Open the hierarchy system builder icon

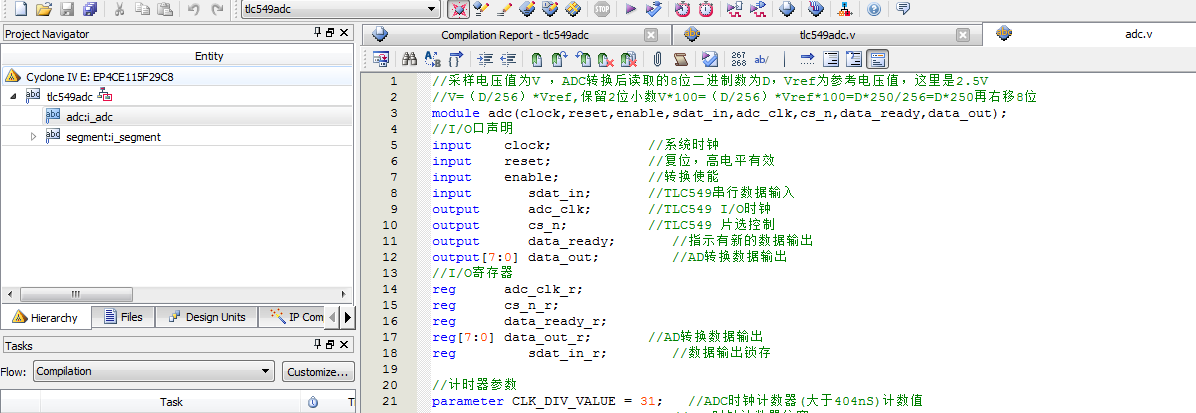[x=844, y=9]
